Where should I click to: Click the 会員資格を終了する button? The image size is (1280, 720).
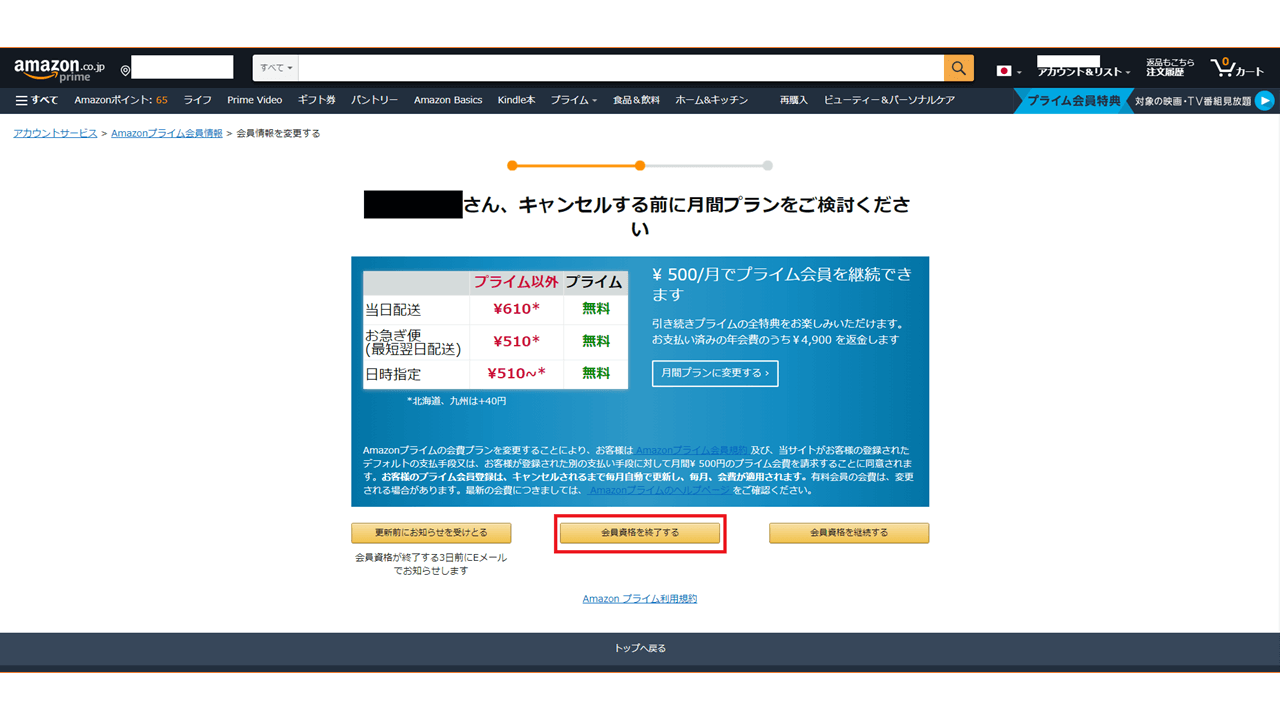(639, 533)
